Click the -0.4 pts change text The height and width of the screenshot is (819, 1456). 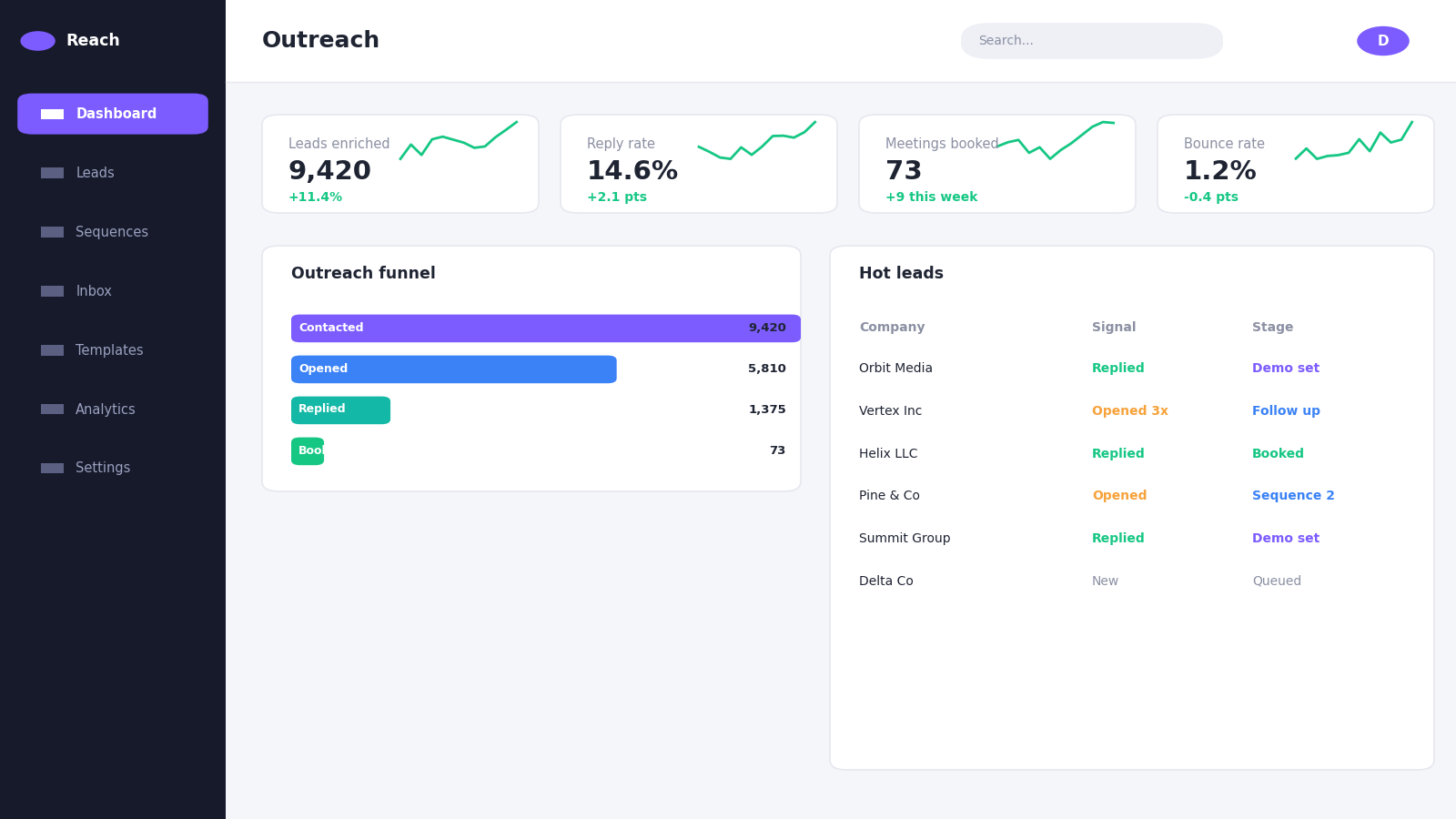(x=1211, y=197)
